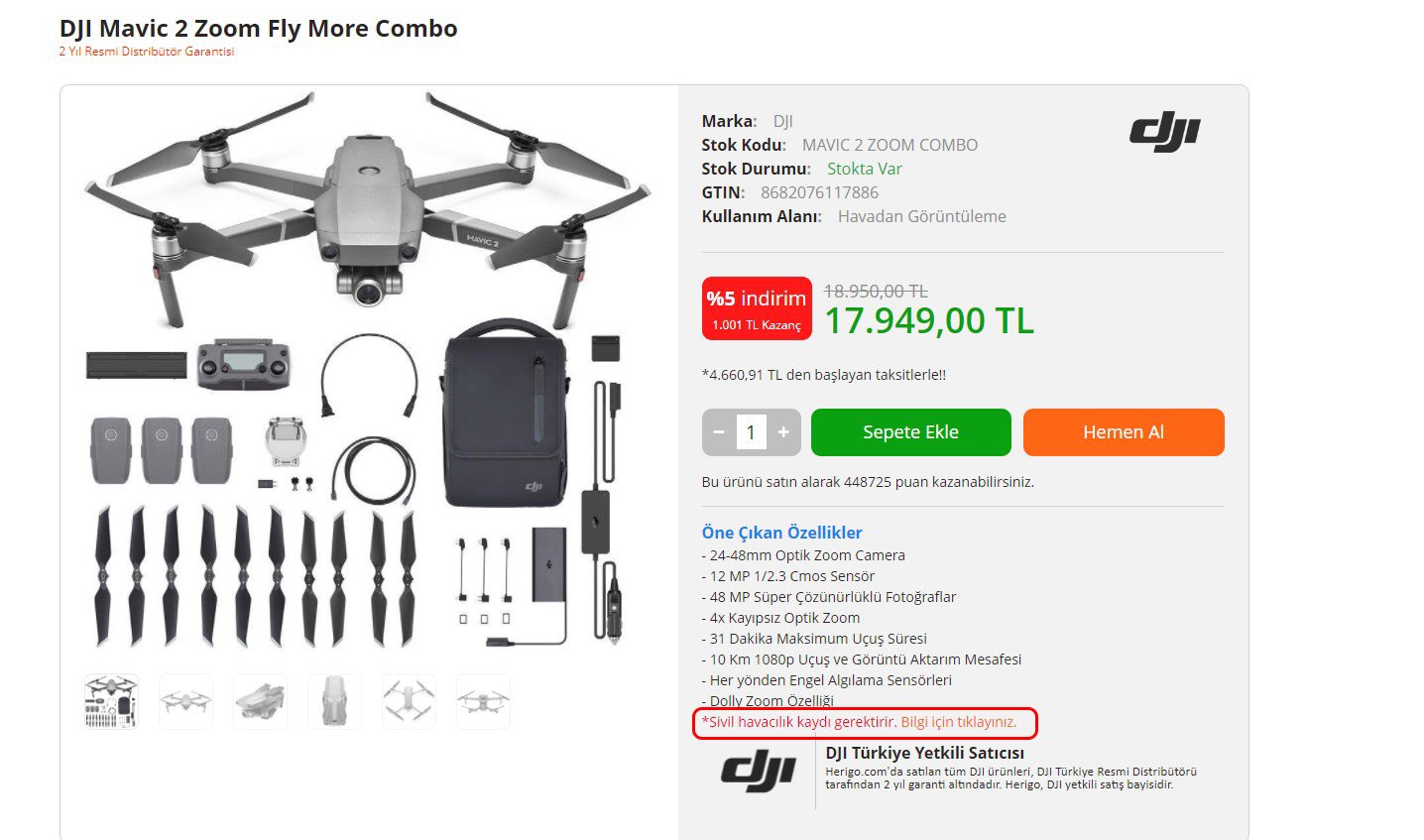
Task: Click the %5 indirim discount badge
Action: (757, 308)
